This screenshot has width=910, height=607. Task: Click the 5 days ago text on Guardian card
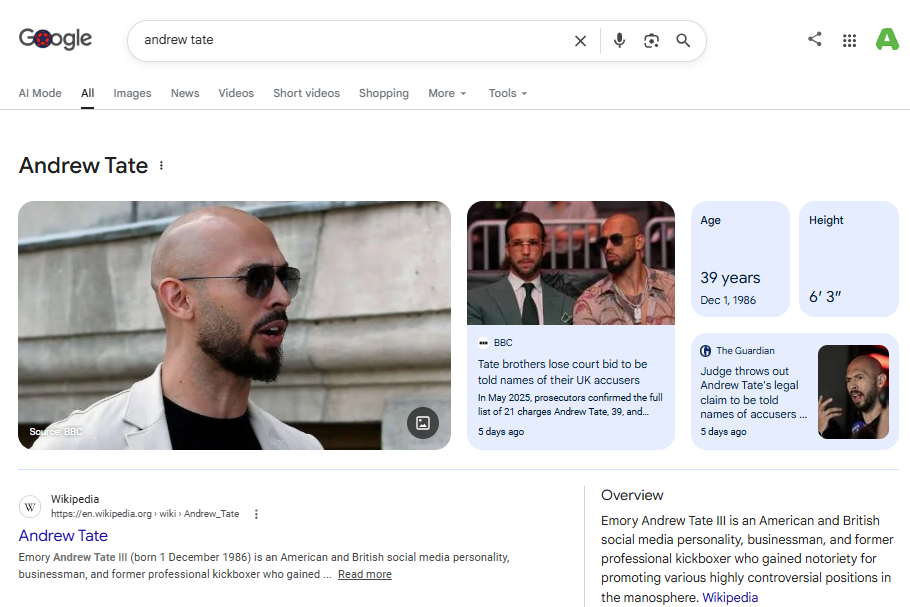tap(723, 432)
